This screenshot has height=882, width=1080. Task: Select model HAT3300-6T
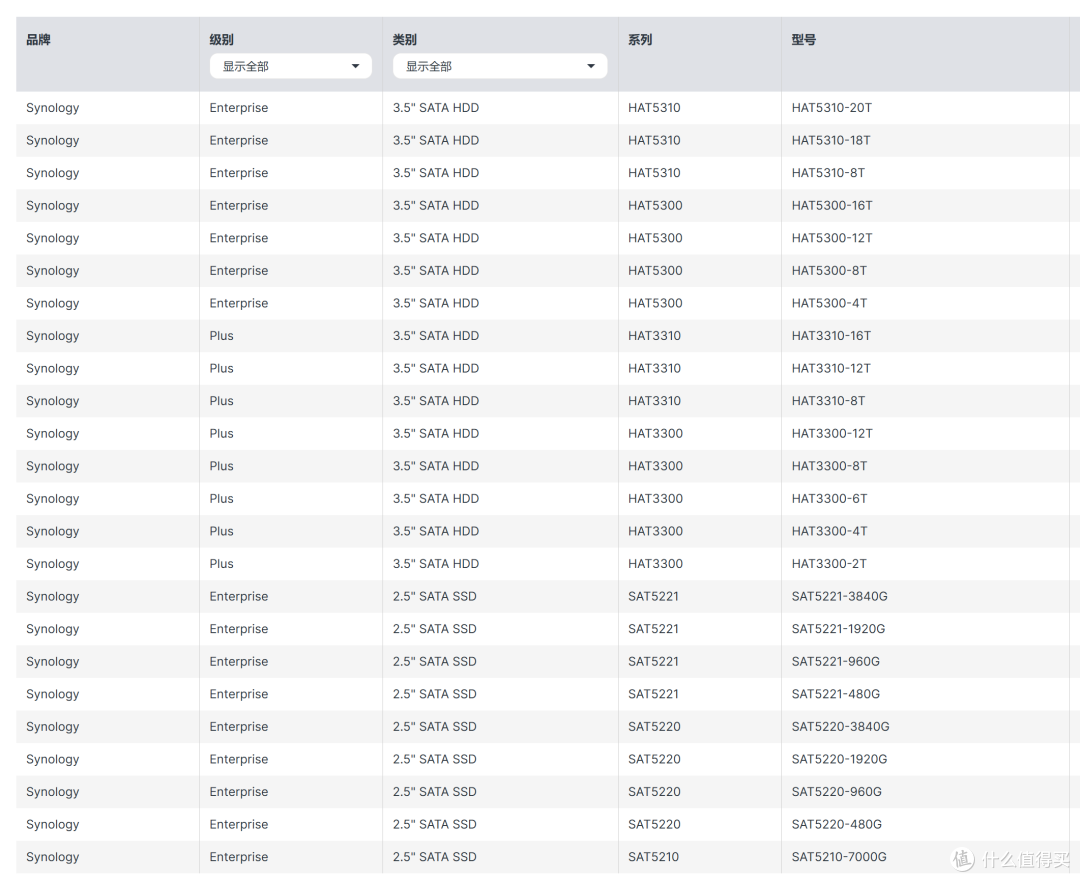coord(829,498)
